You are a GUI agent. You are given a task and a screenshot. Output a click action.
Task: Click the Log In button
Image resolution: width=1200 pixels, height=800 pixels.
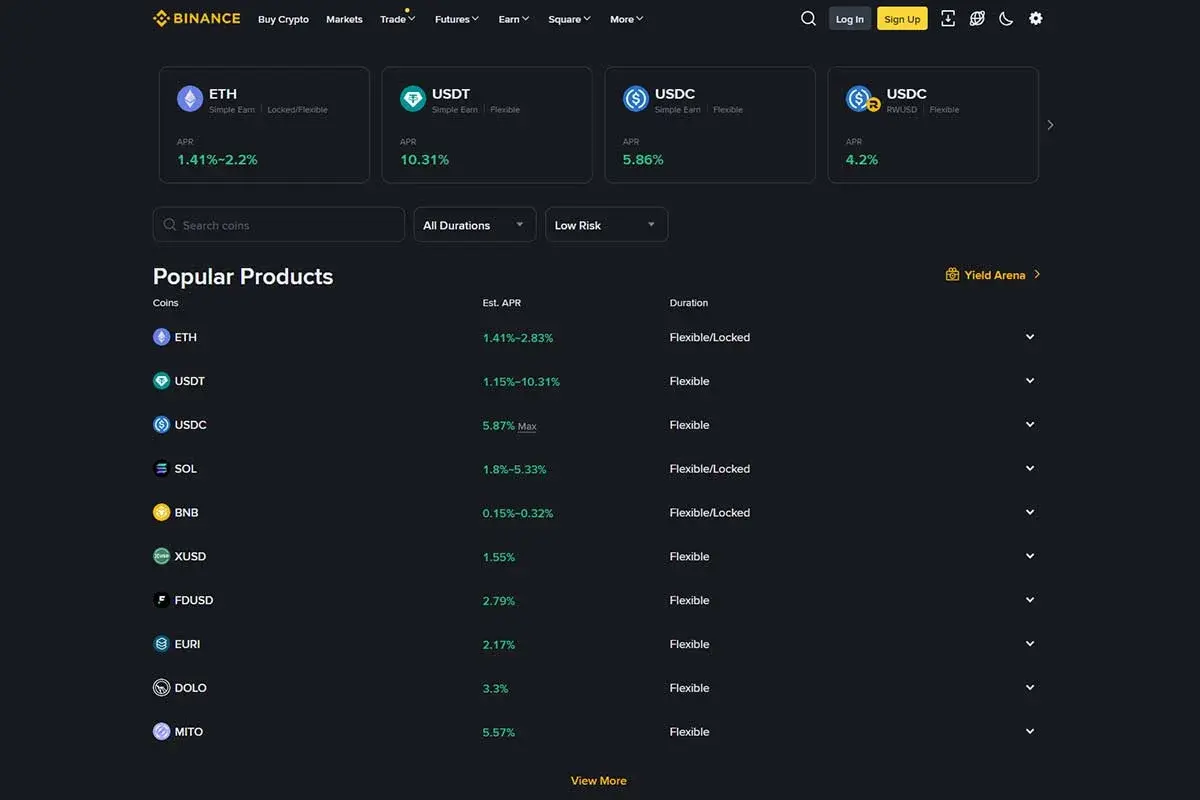click(x=849, y=19)
